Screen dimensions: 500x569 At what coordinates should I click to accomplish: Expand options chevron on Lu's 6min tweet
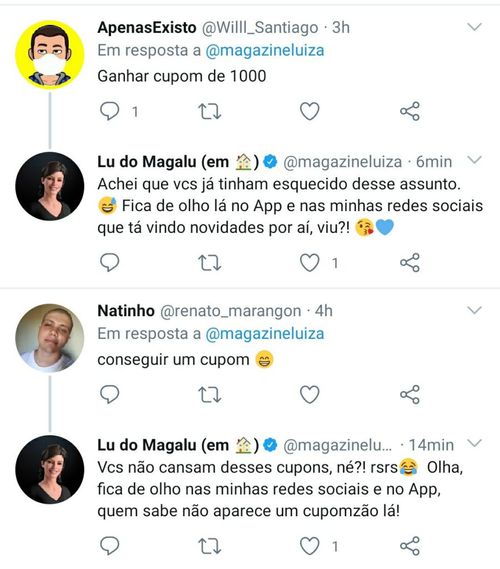(474, 160)
